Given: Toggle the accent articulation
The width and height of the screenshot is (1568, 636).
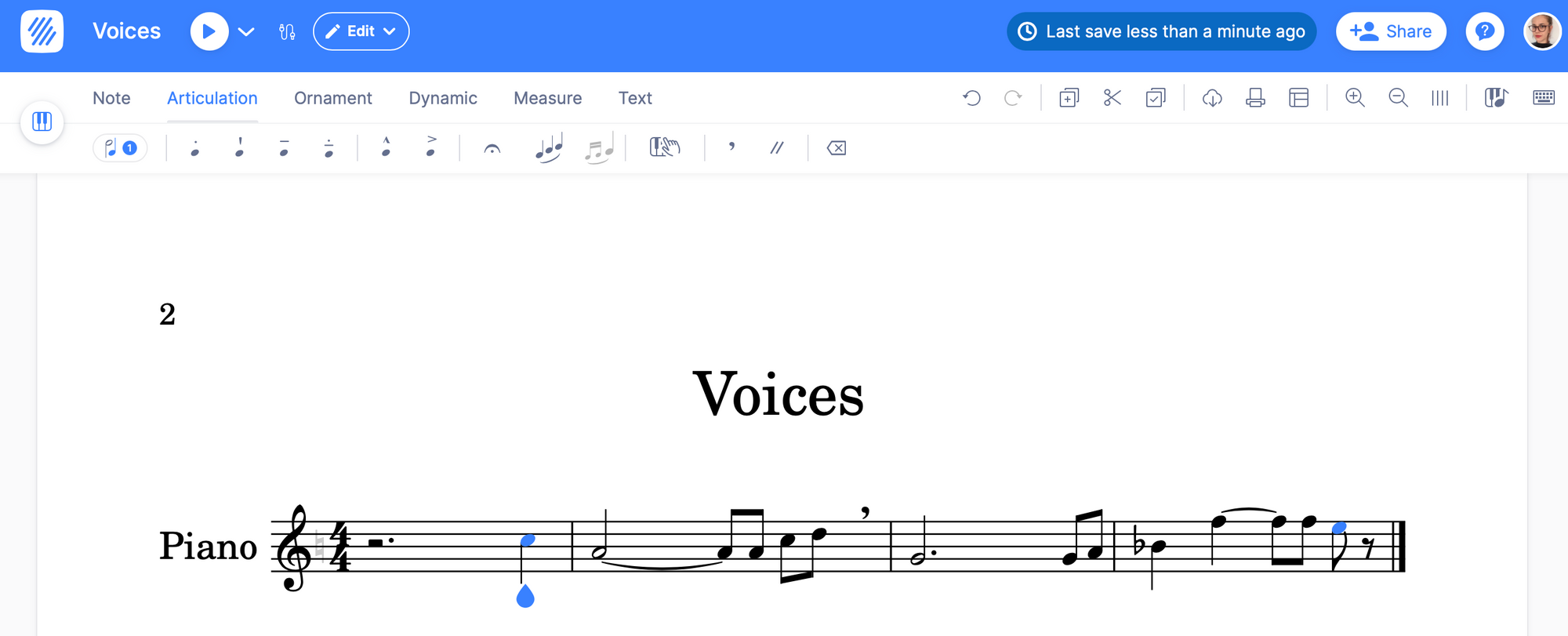Looking at the screenshot, I should point(430,147).
